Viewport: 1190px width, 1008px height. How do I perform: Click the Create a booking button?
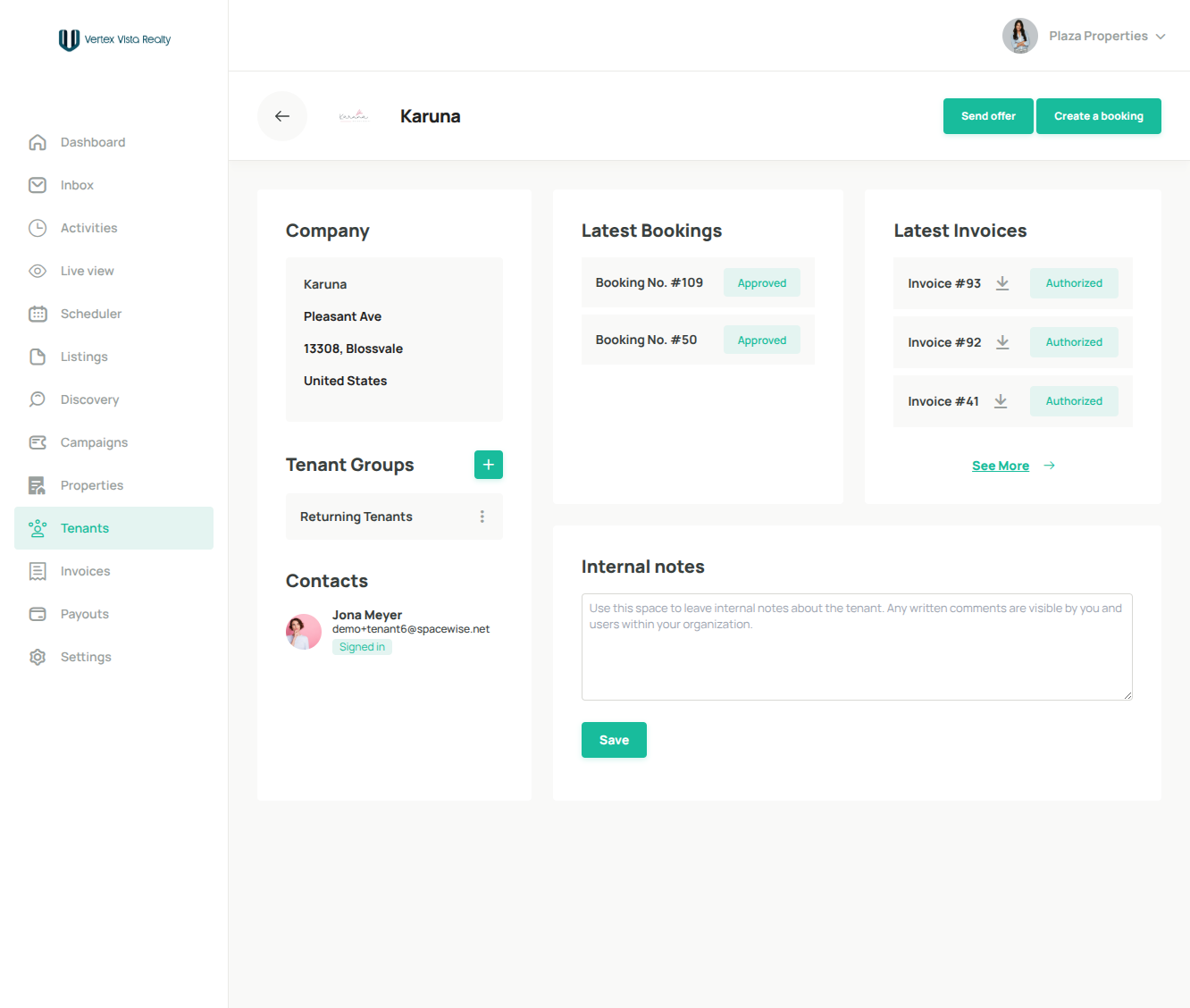click(1099, 116)
